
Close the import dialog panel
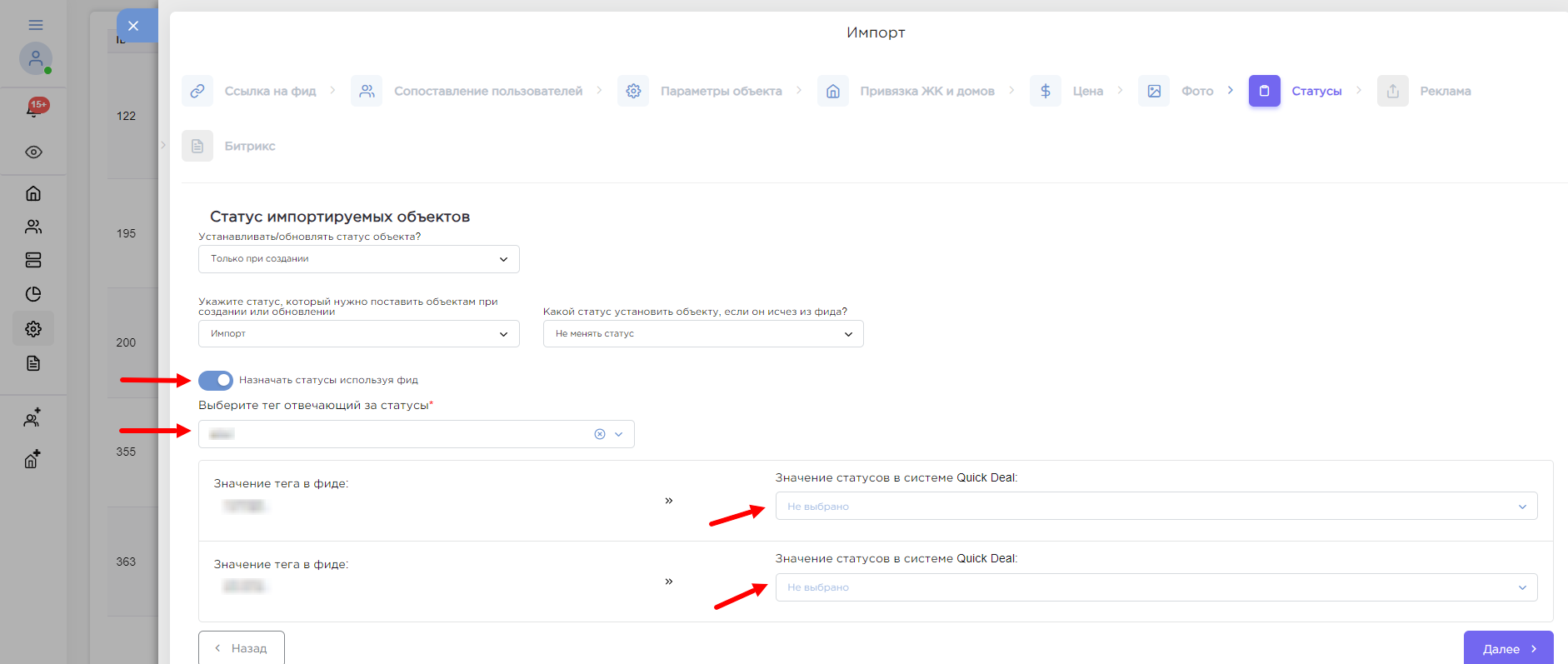pyautogui.click(x=133, y=26)
